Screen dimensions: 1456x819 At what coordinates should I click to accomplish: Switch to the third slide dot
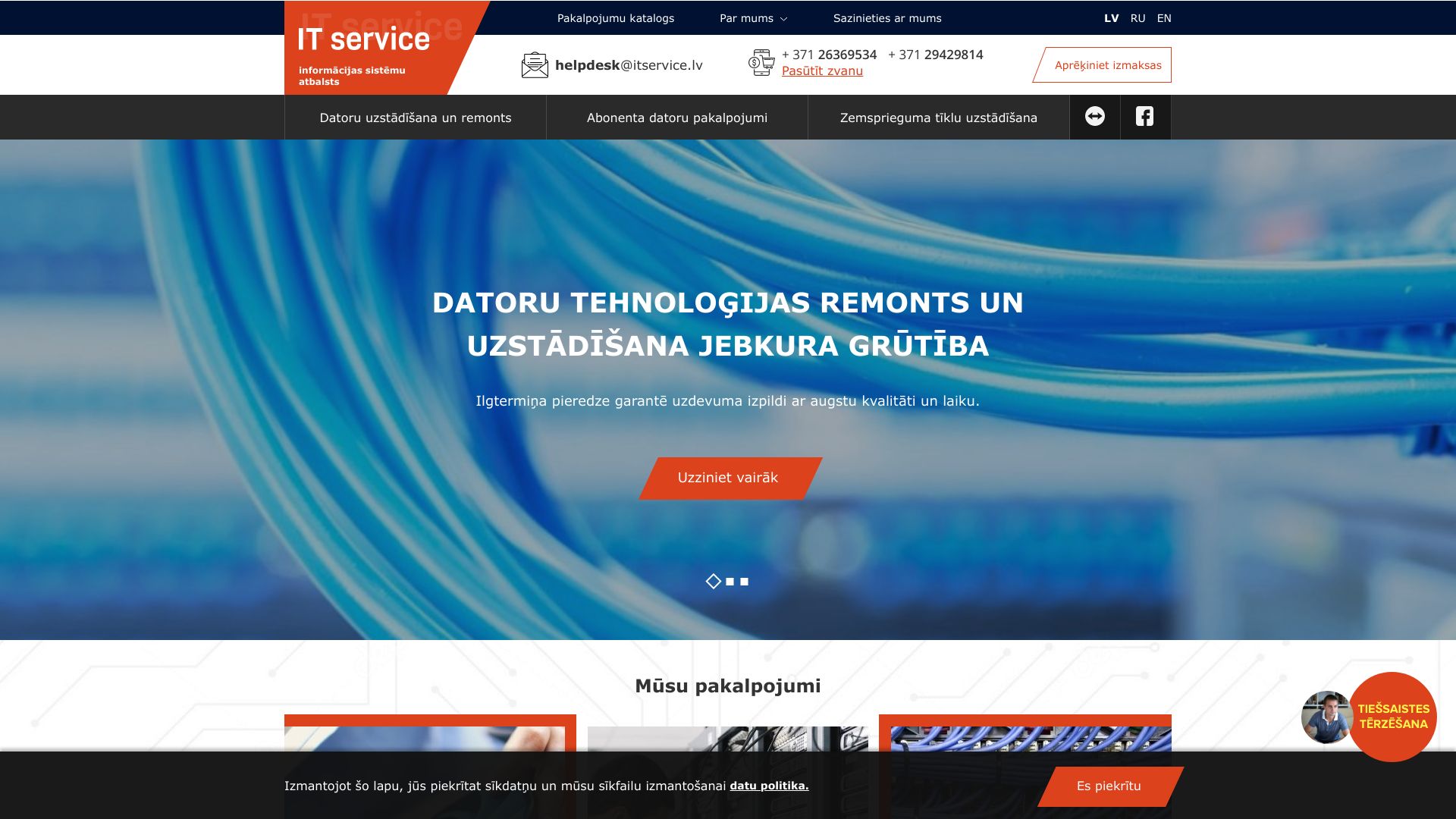click(x=744, y=582)
